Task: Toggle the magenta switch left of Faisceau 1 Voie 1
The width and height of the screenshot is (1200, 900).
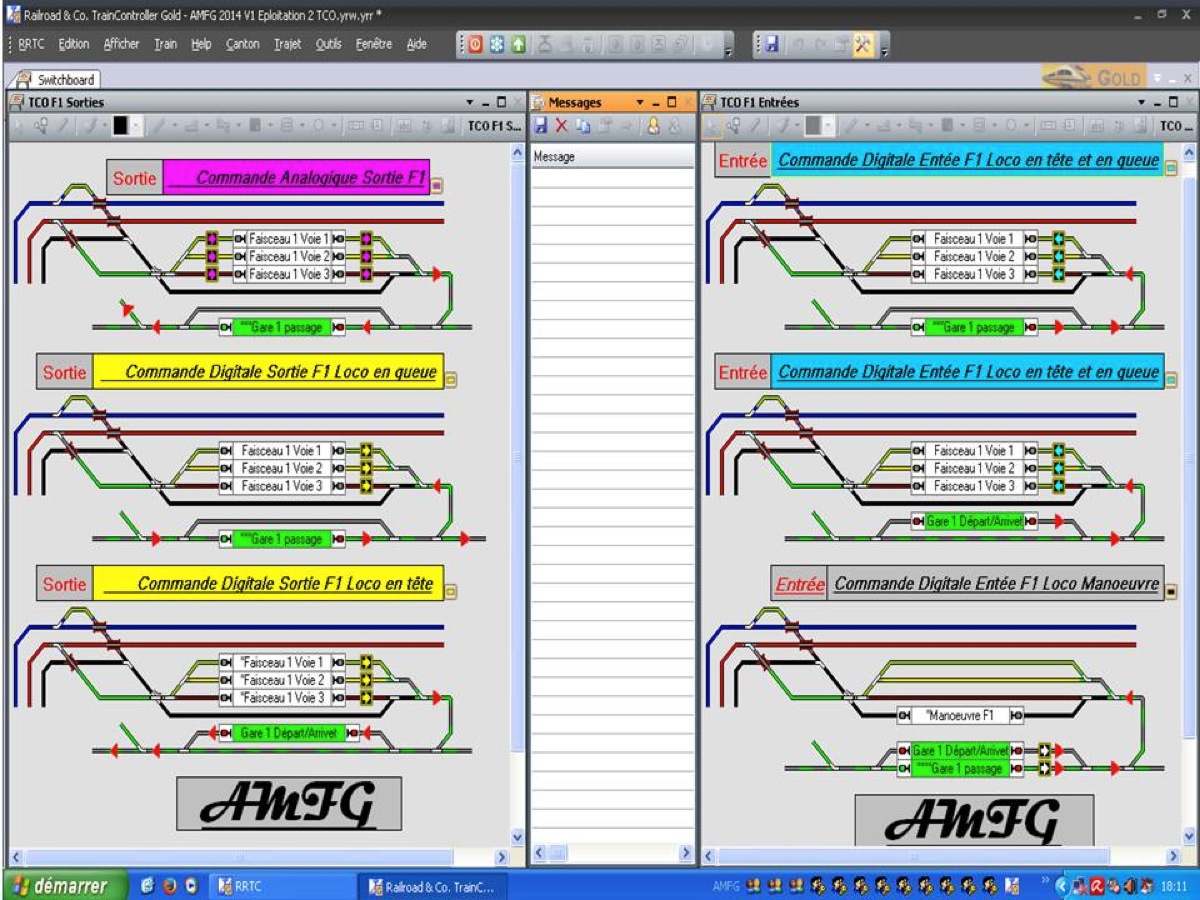Action: click(211, 239)
